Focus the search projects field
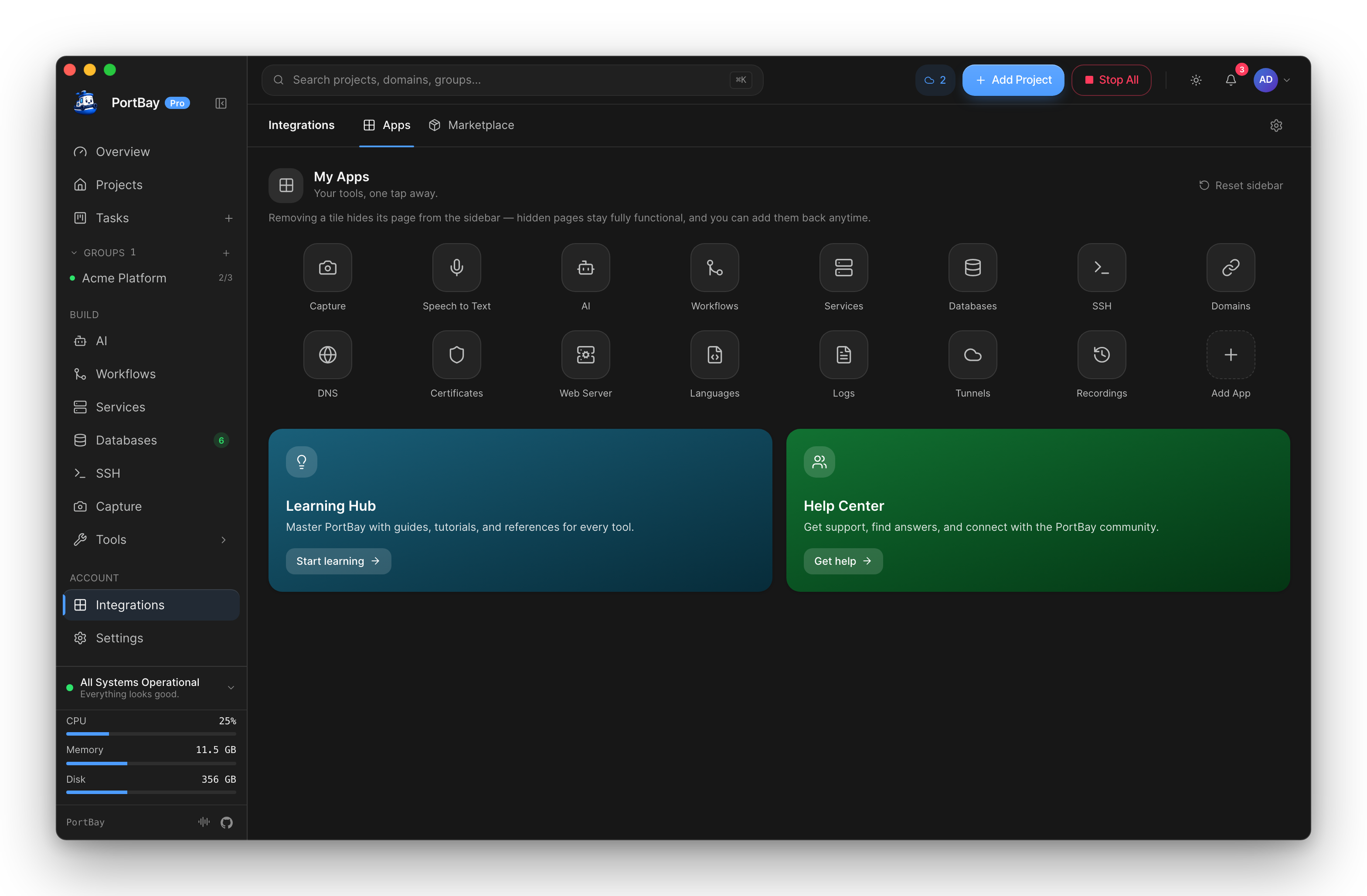This screenshot has width=1367, height=896. pyautogui.click(x=512, y=80)
